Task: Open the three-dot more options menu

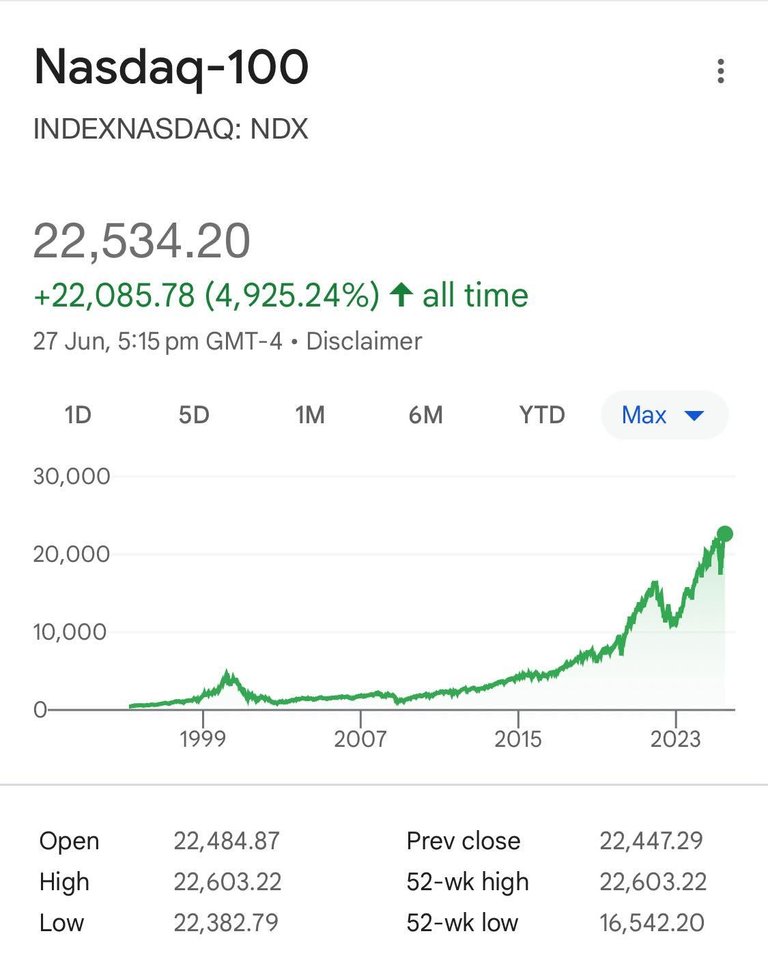Action: 721,71
